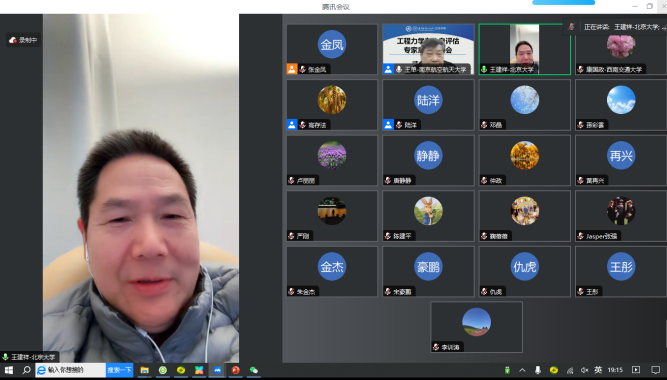Toggle the 英 input language indicator
This screenshot has height=380, width=667.
[598, 370]
